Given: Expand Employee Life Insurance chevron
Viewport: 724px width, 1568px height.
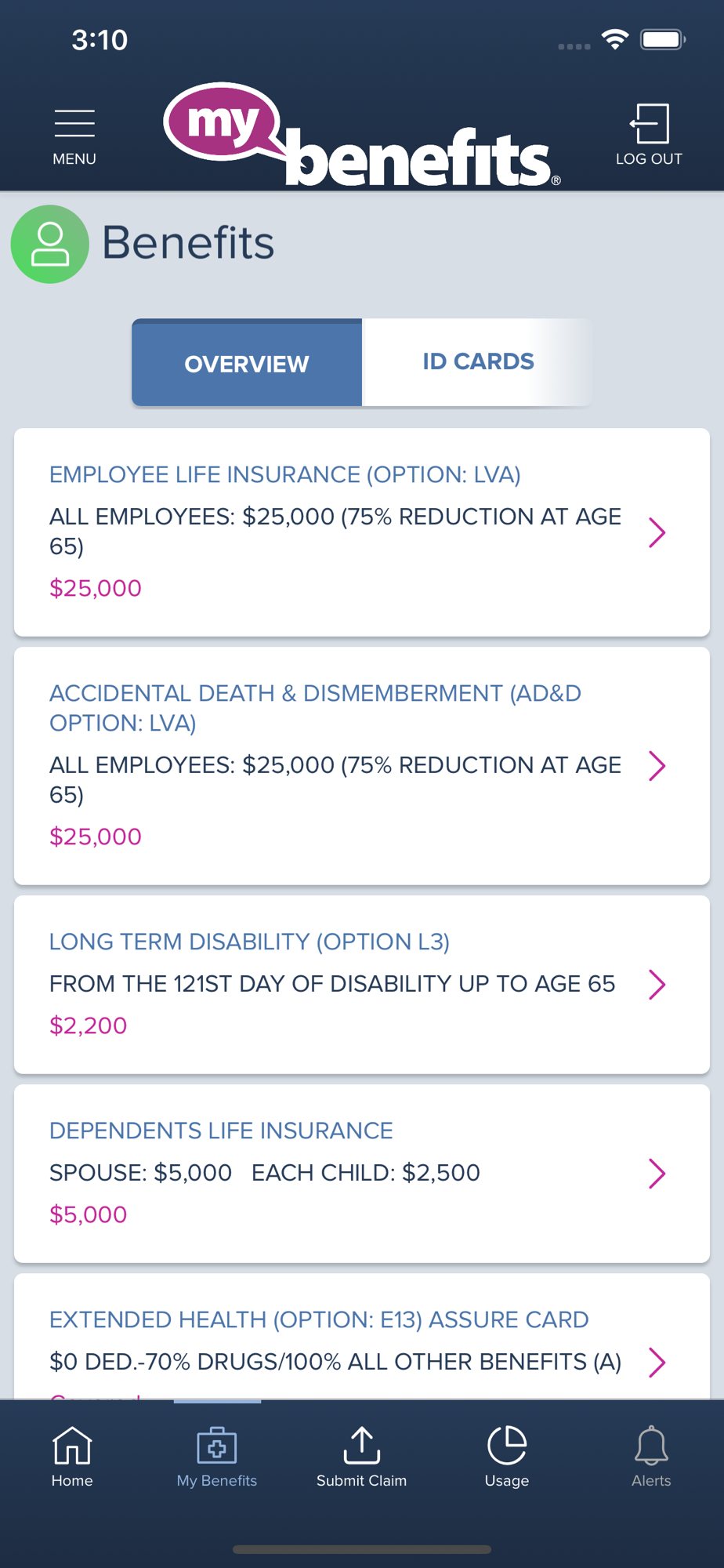Looking at the screenshot, I should [657, 532].
